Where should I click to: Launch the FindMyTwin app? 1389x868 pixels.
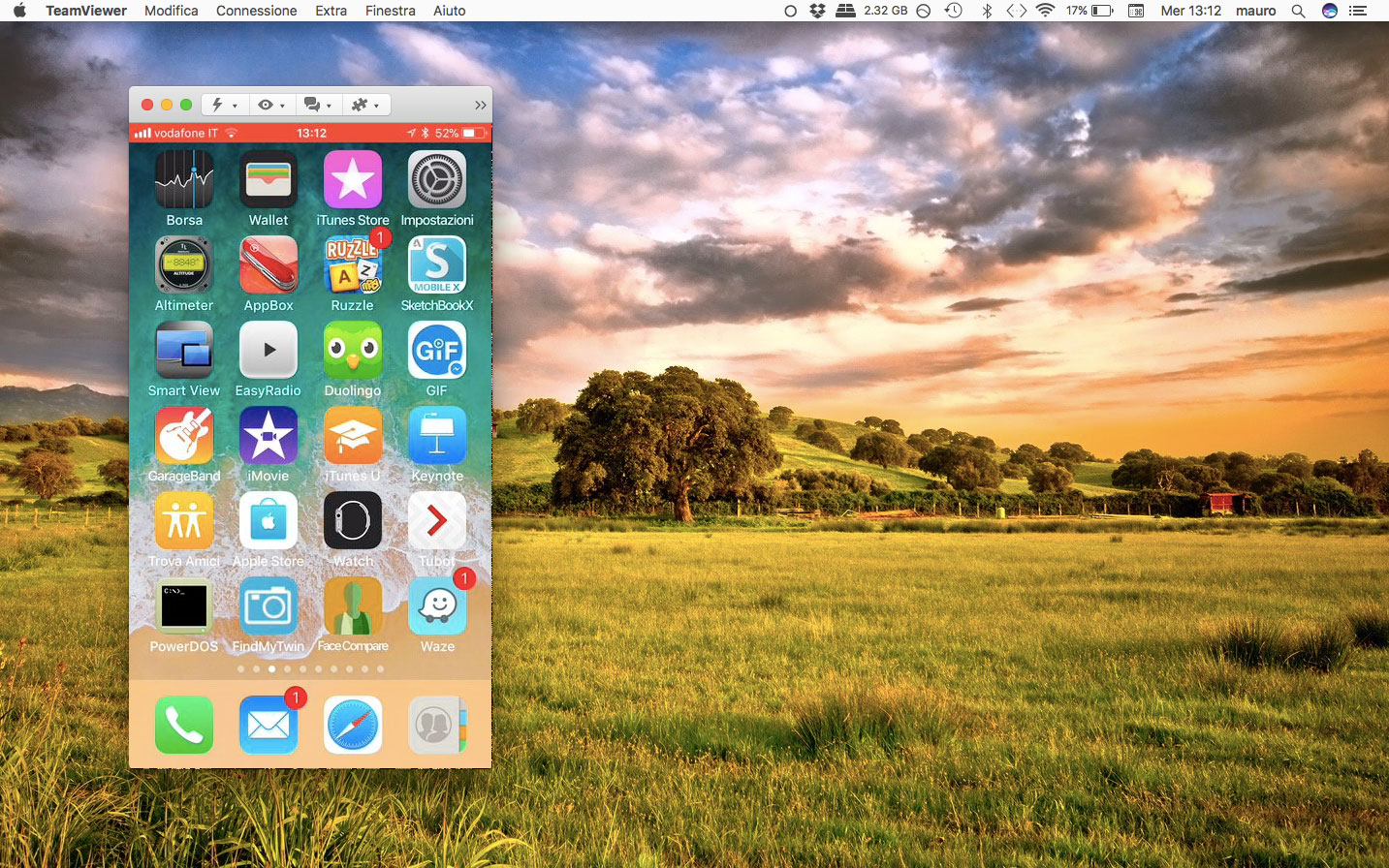268,606
